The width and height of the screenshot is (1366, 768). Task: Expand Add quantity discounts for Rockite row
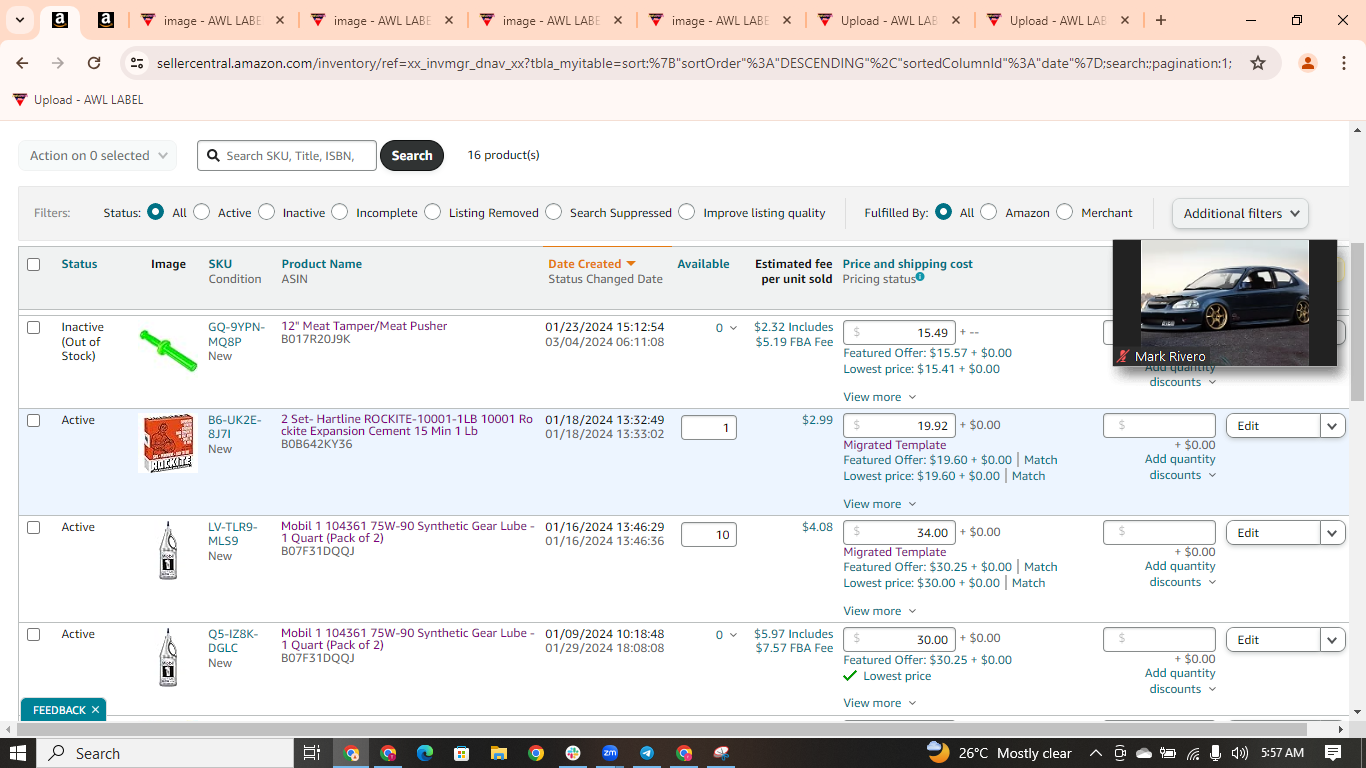coord(1180,467)
